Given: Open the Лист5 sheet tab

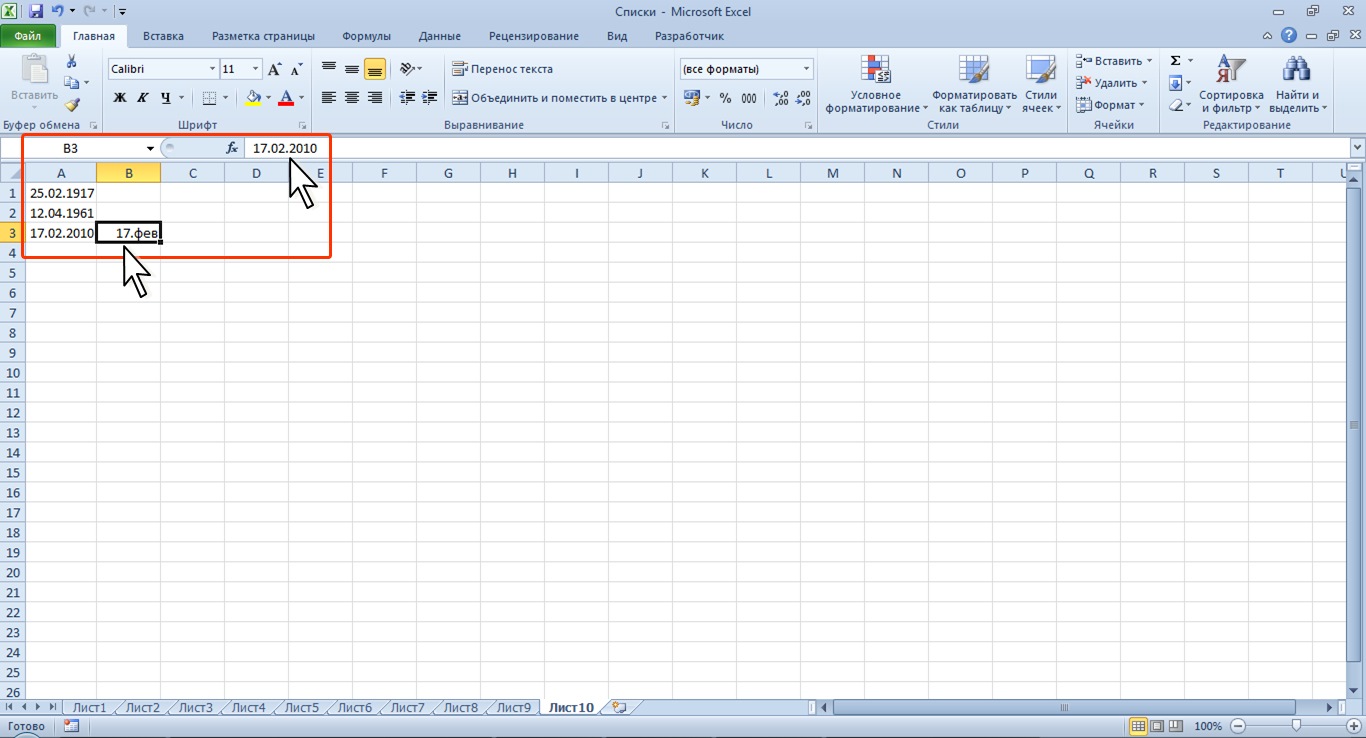Looking at the screenshot, I should pyautogui.click(x=301, y=707).
